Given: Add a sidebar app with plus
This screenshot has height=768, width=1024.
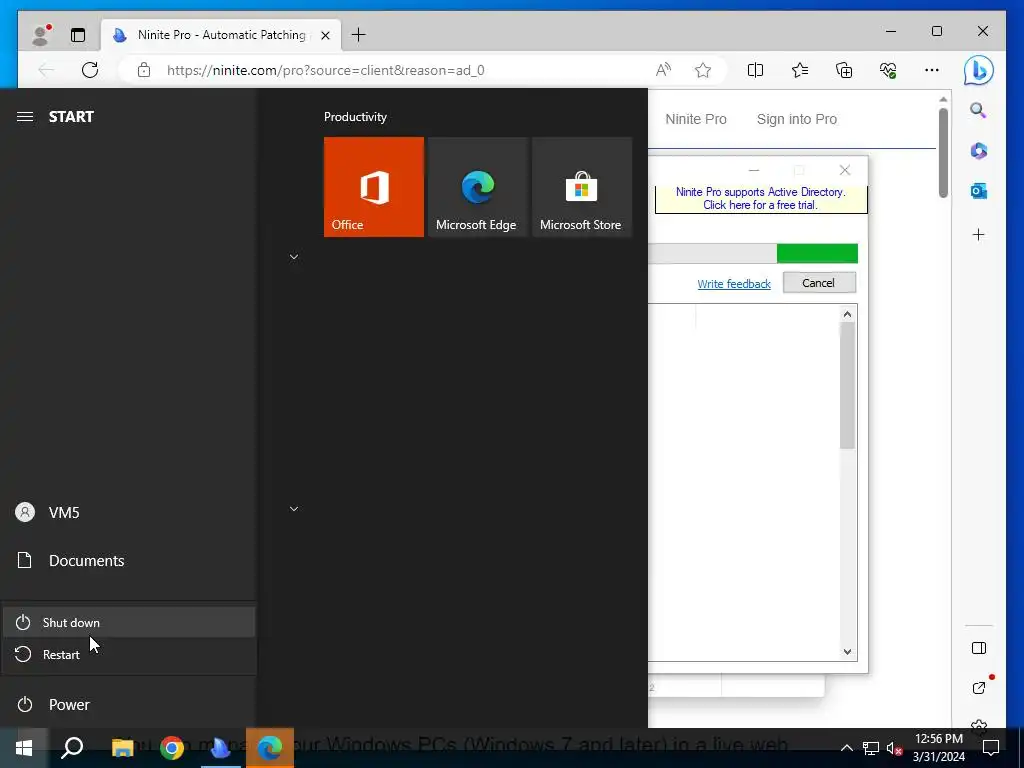Looking at the screenshot, I should [978, 234].
